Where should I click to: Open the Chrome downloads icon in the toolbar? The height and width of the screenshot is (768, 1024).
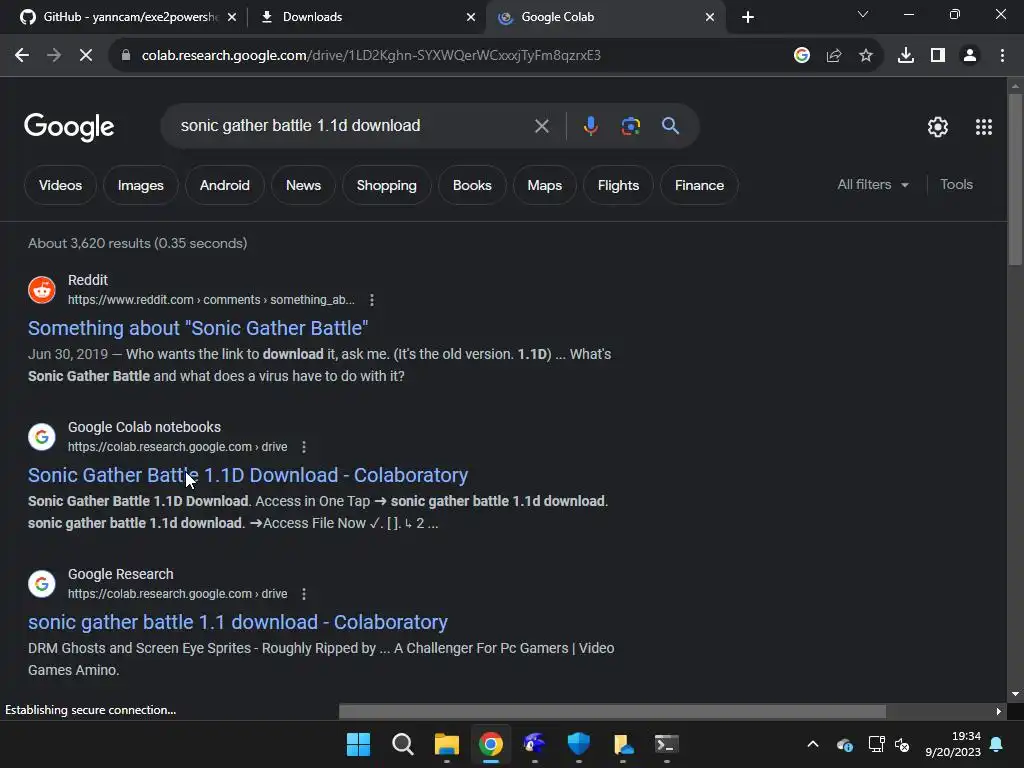[906, 56]
